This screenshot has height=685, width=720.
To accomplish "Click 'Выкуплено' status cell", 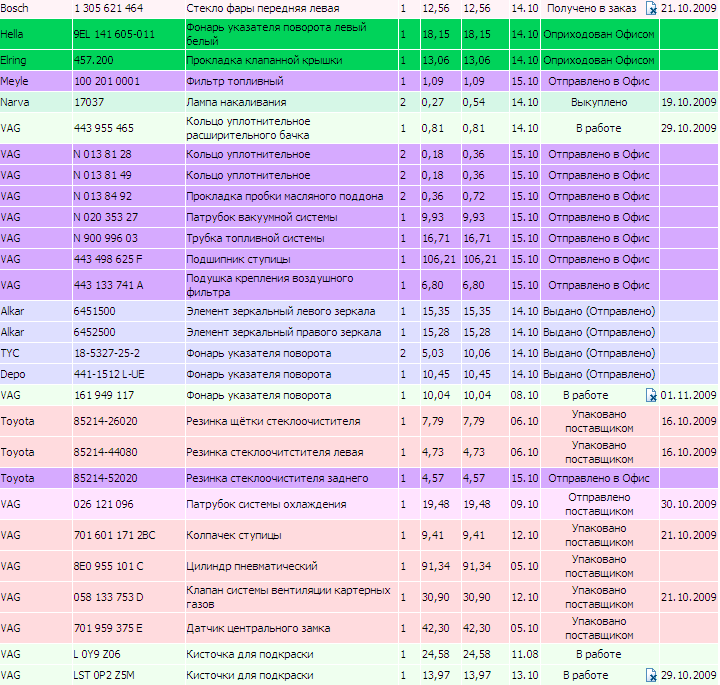I will [600, 102].
